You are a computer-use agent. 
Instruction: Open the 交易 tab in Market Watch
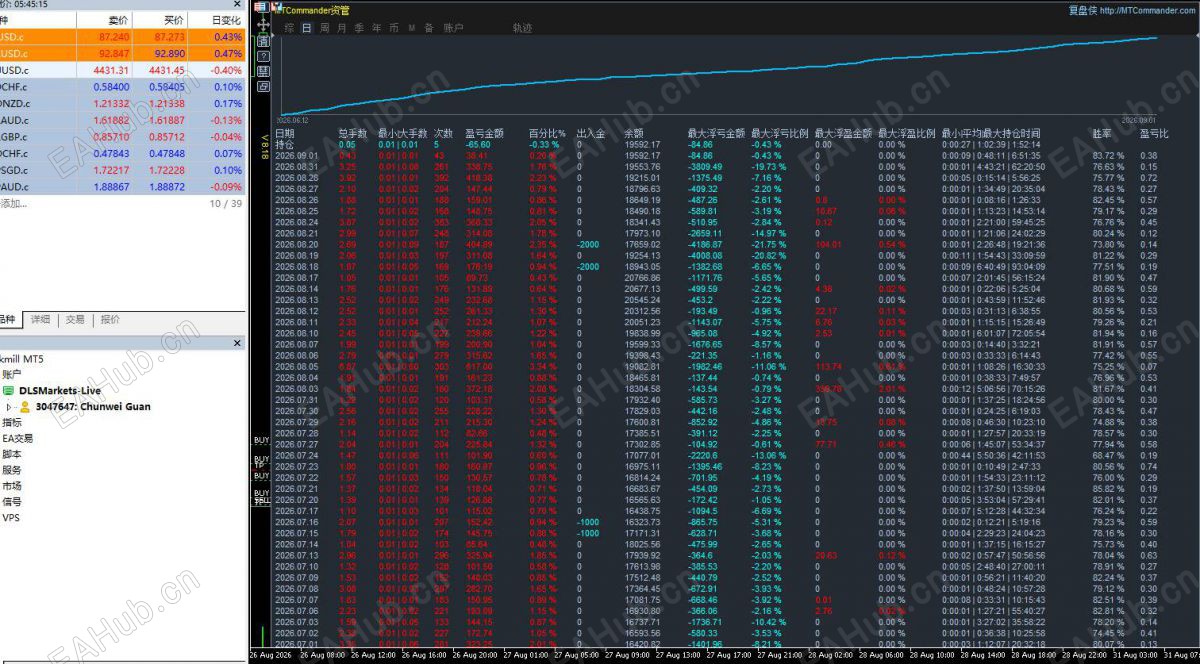75,320
